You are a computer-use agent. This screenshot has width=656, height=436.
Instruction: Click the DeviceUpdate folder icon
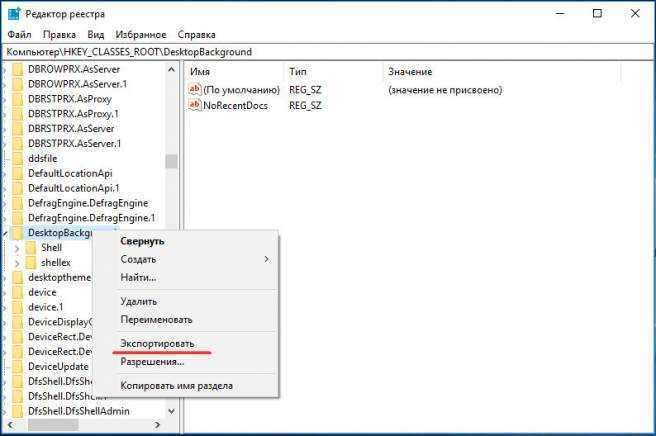click(18, 367)
